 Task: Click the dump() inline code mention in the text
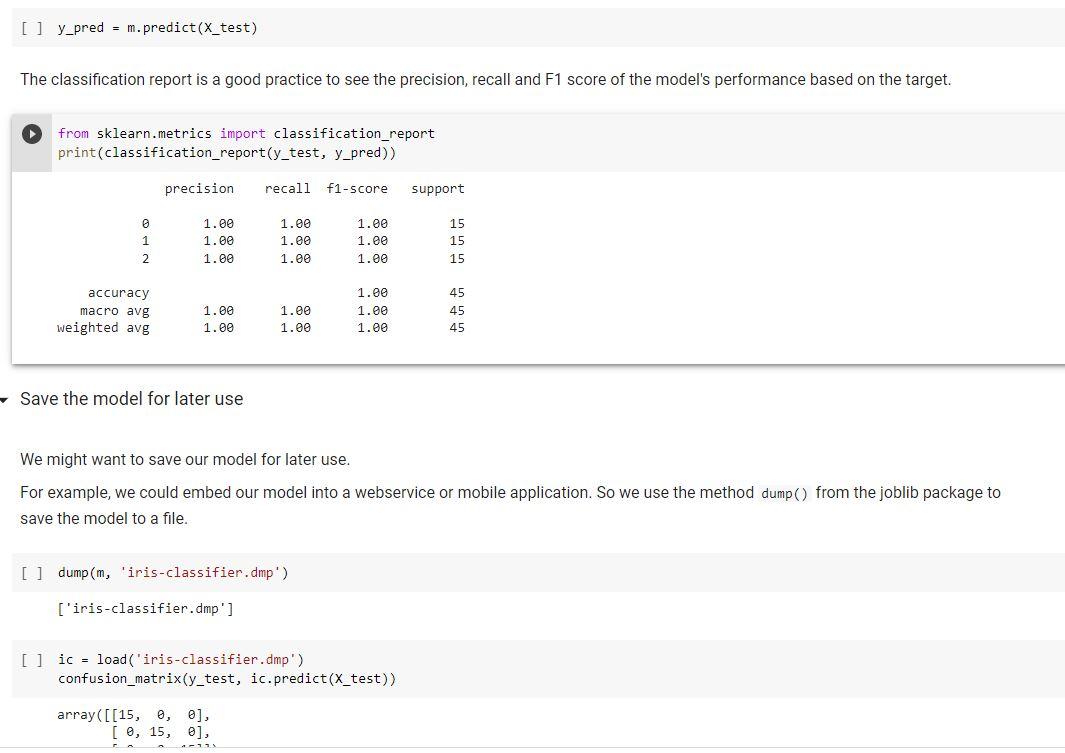click(x=783, y=492)
